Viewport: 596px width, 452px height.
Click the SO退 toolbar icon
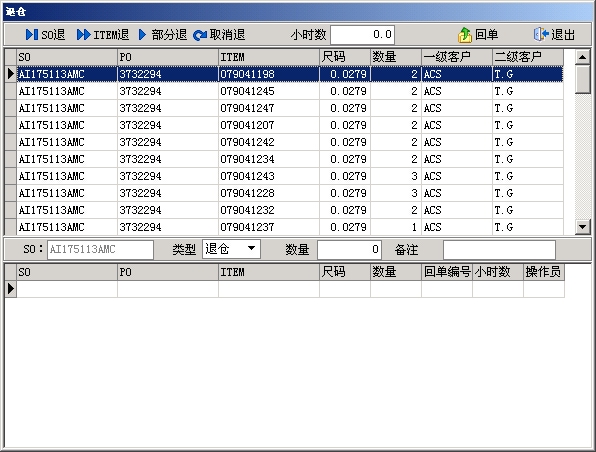[x=32, y=35]
